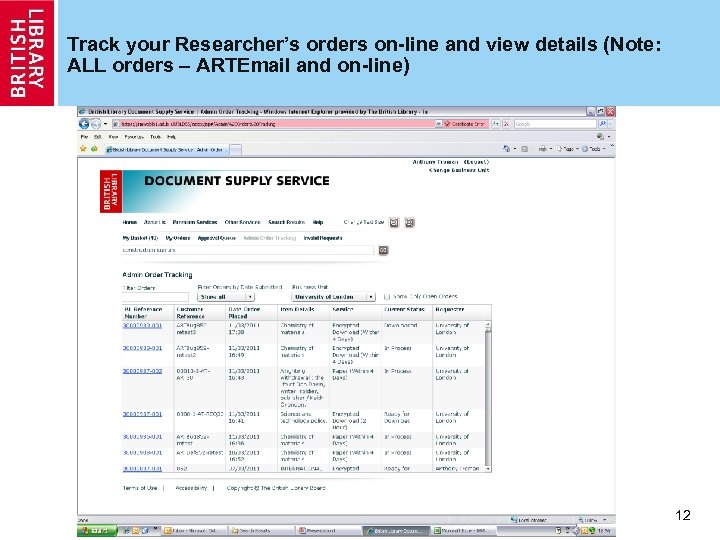Screen dimensions: 720x540
Task: Click the Logout link
Action: tap(476, 162)
